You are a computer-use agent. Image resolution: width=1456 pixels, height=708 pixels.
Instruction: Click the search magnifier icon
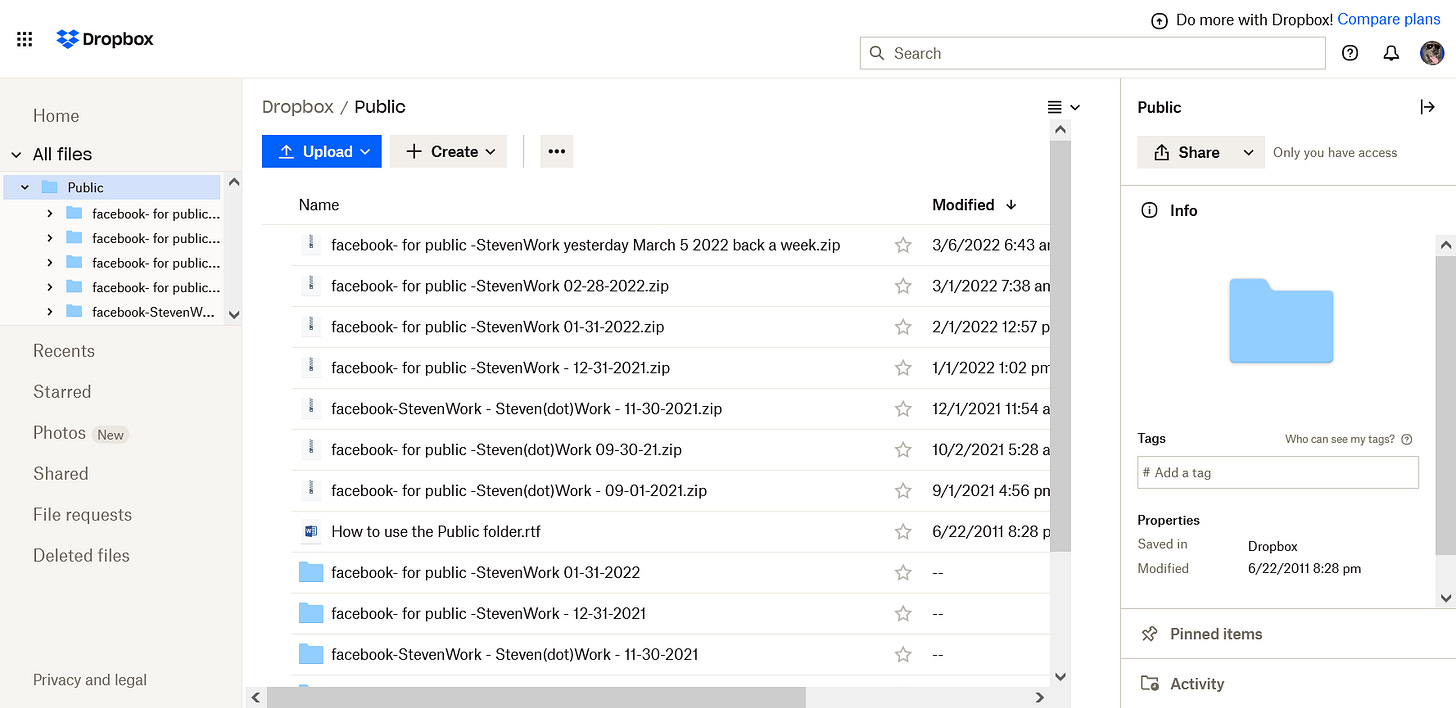click(877, 53)
